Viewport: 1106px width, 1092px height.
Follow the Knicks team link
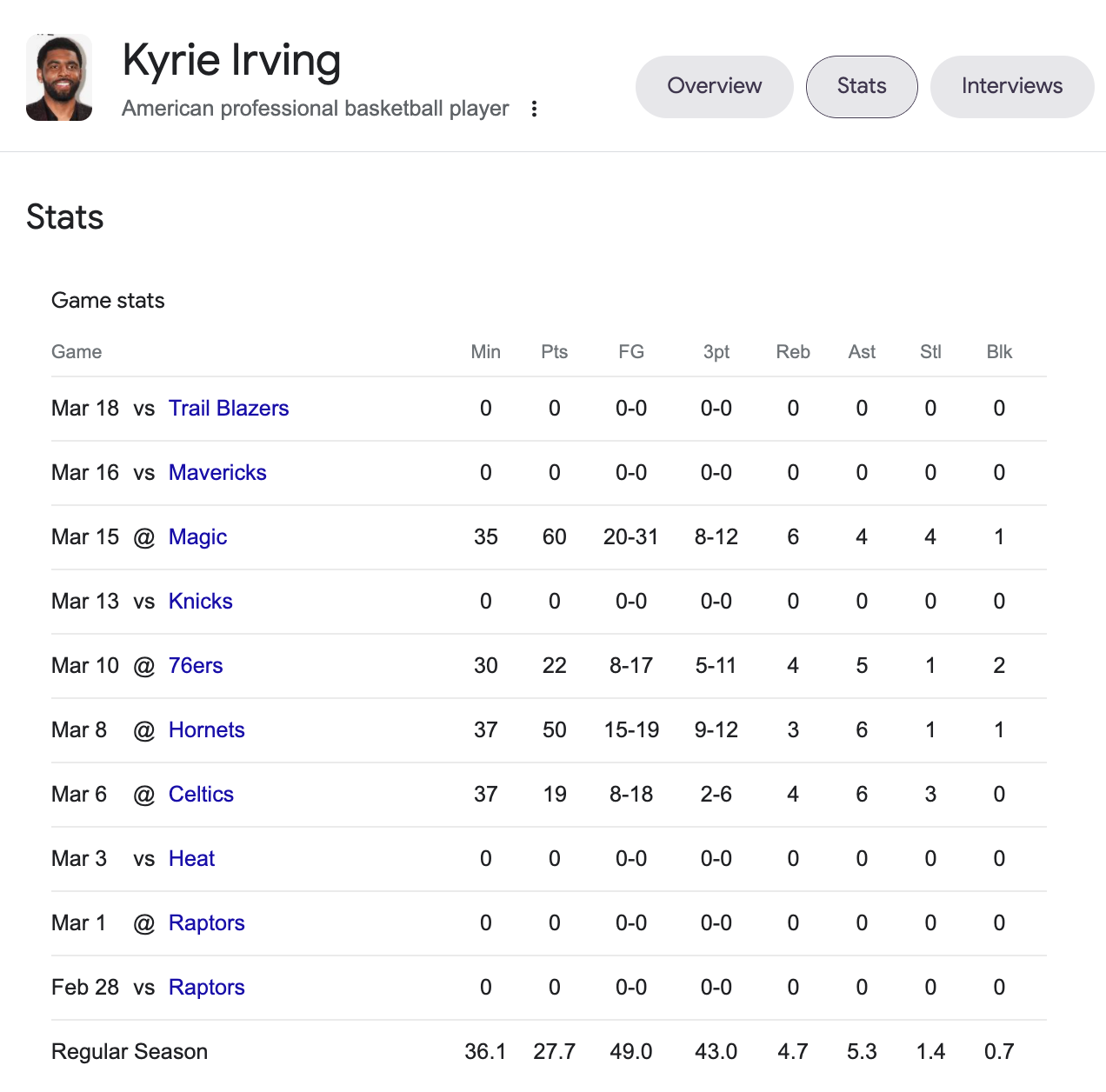[201, 602]
